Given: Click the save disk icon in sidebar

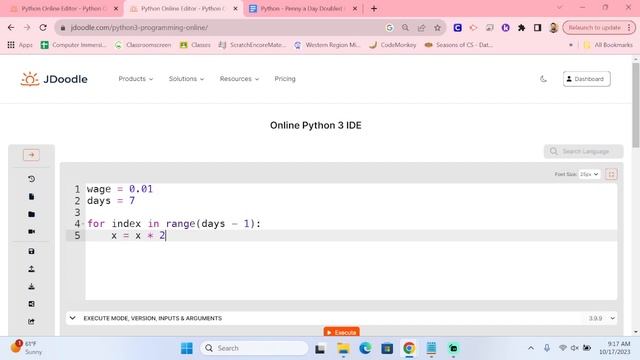Looking at the screenshot, I should (x=31, y=251).
